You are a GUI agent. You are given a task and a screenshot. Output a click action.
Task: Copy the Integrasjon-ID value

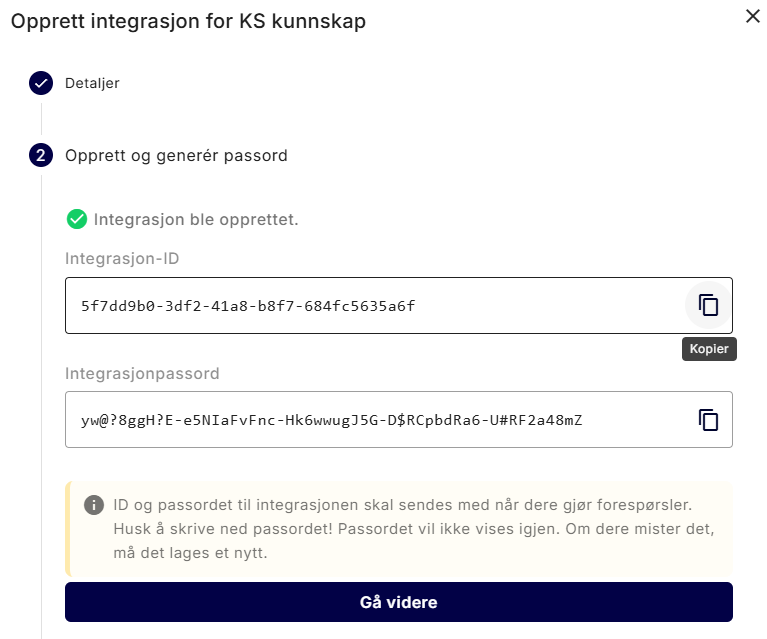pyautogui.click(x=708, y=305)
